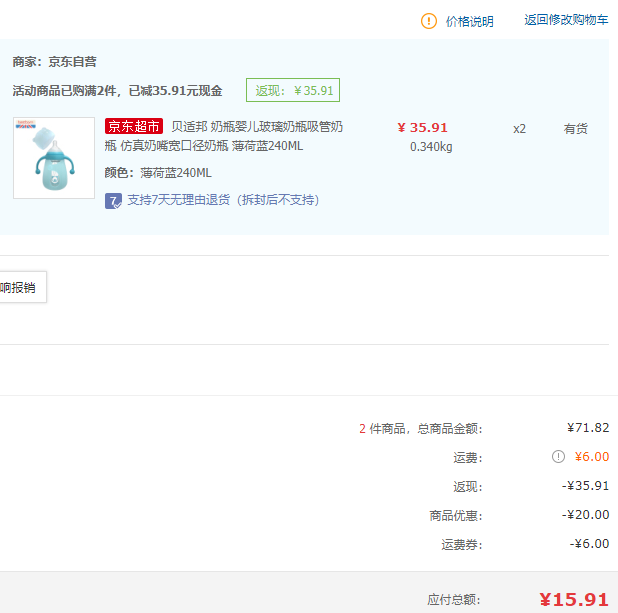Click the 返现 ¥35.91 green cashback badge
This screenshot has height=613, width=618.
tap(293, 90)
